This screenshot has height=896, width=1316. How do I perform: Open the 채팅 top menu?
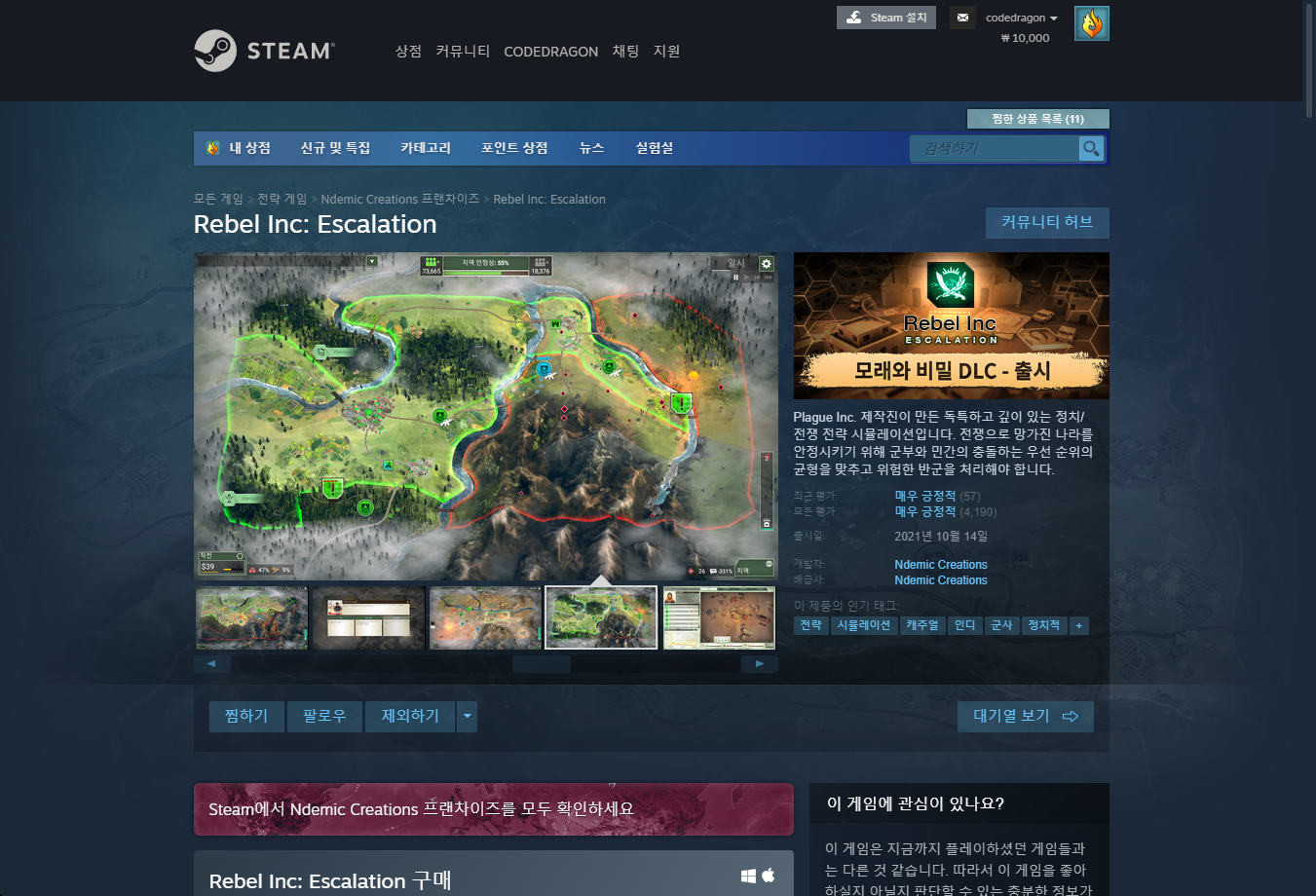click(x=625, y=51)
